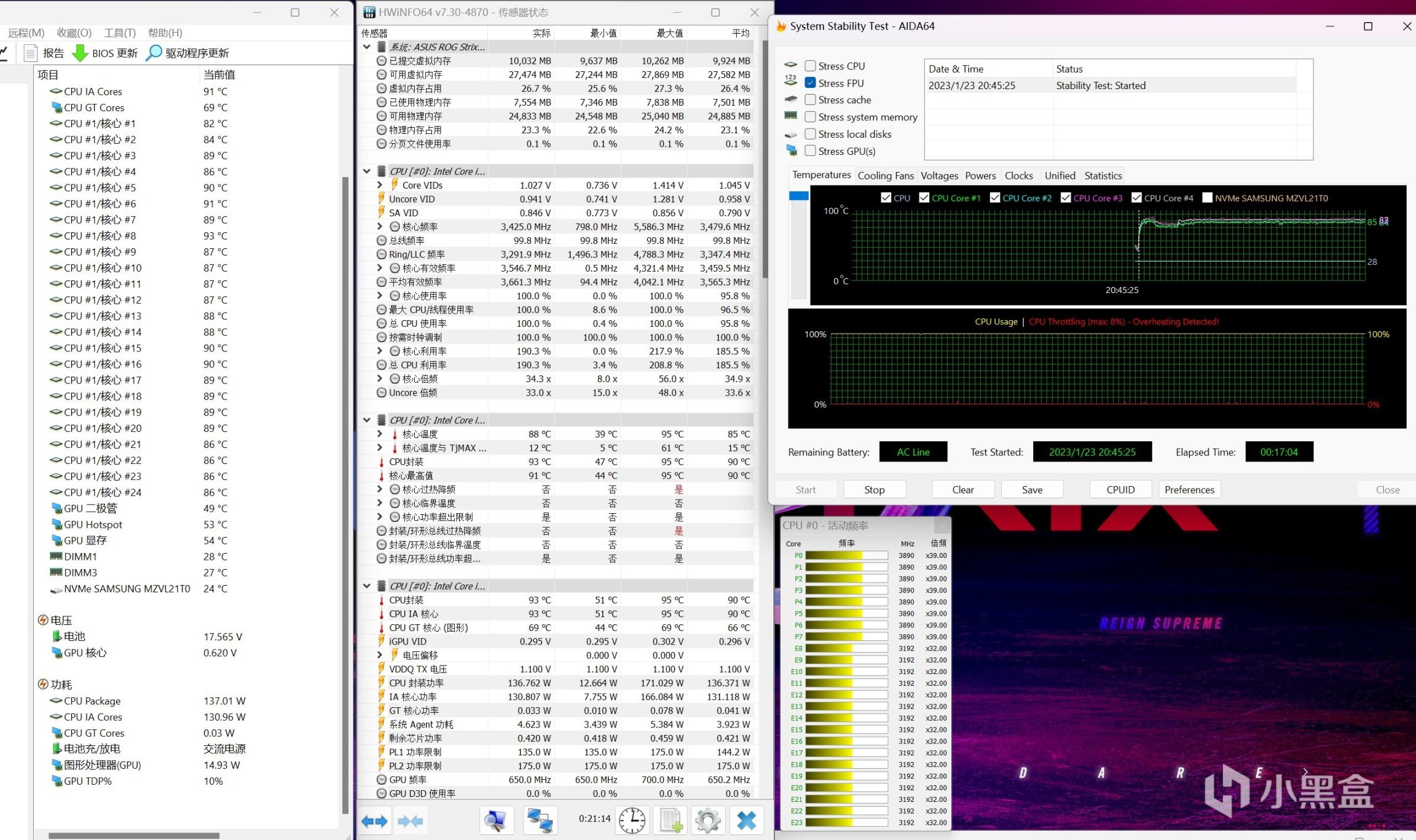Click HWiNFO expand-columns double-arrow icon

[374, 821]
